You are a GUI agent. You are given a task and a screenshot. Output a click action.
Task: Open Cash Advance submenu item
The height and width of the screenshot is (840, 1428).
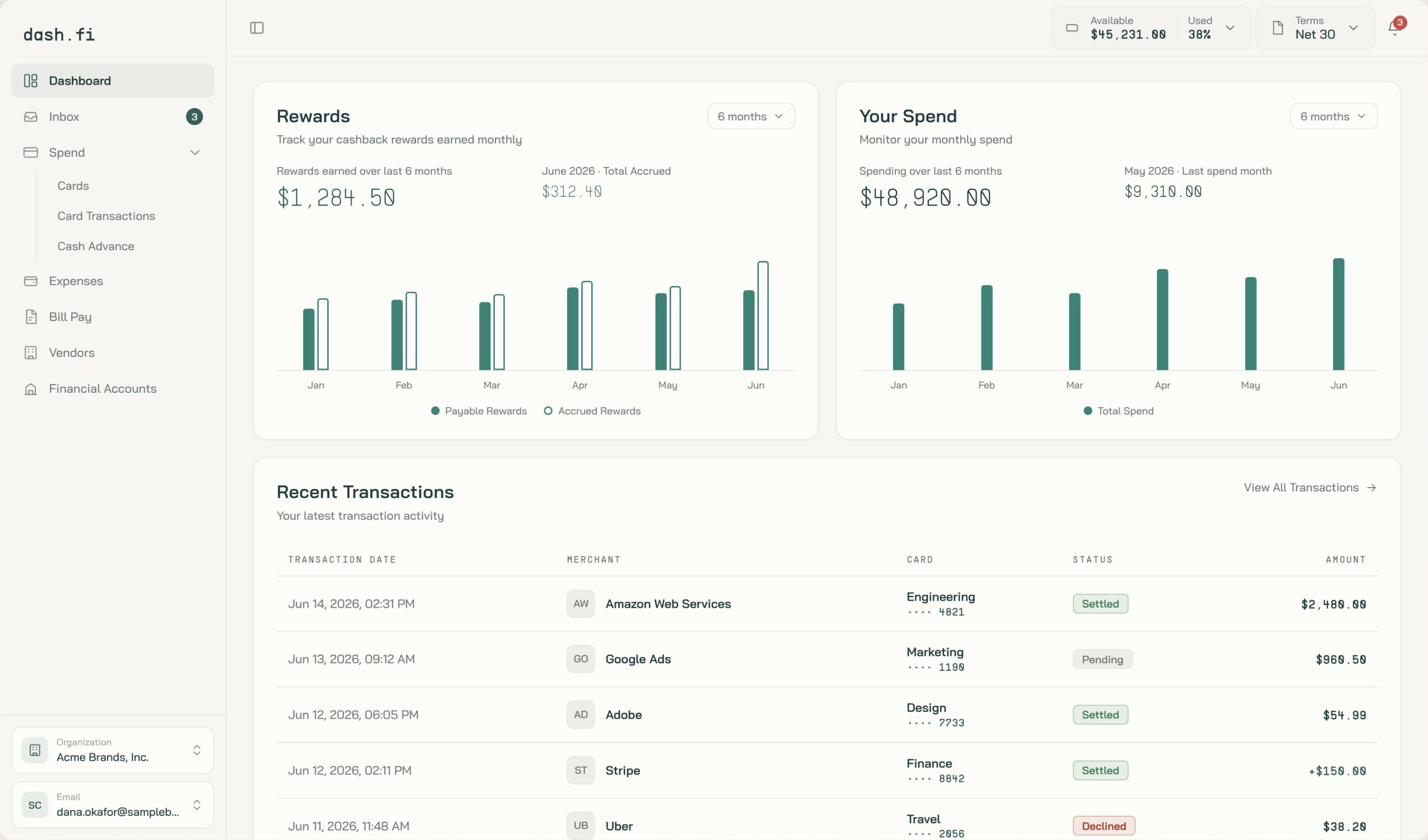96,246
